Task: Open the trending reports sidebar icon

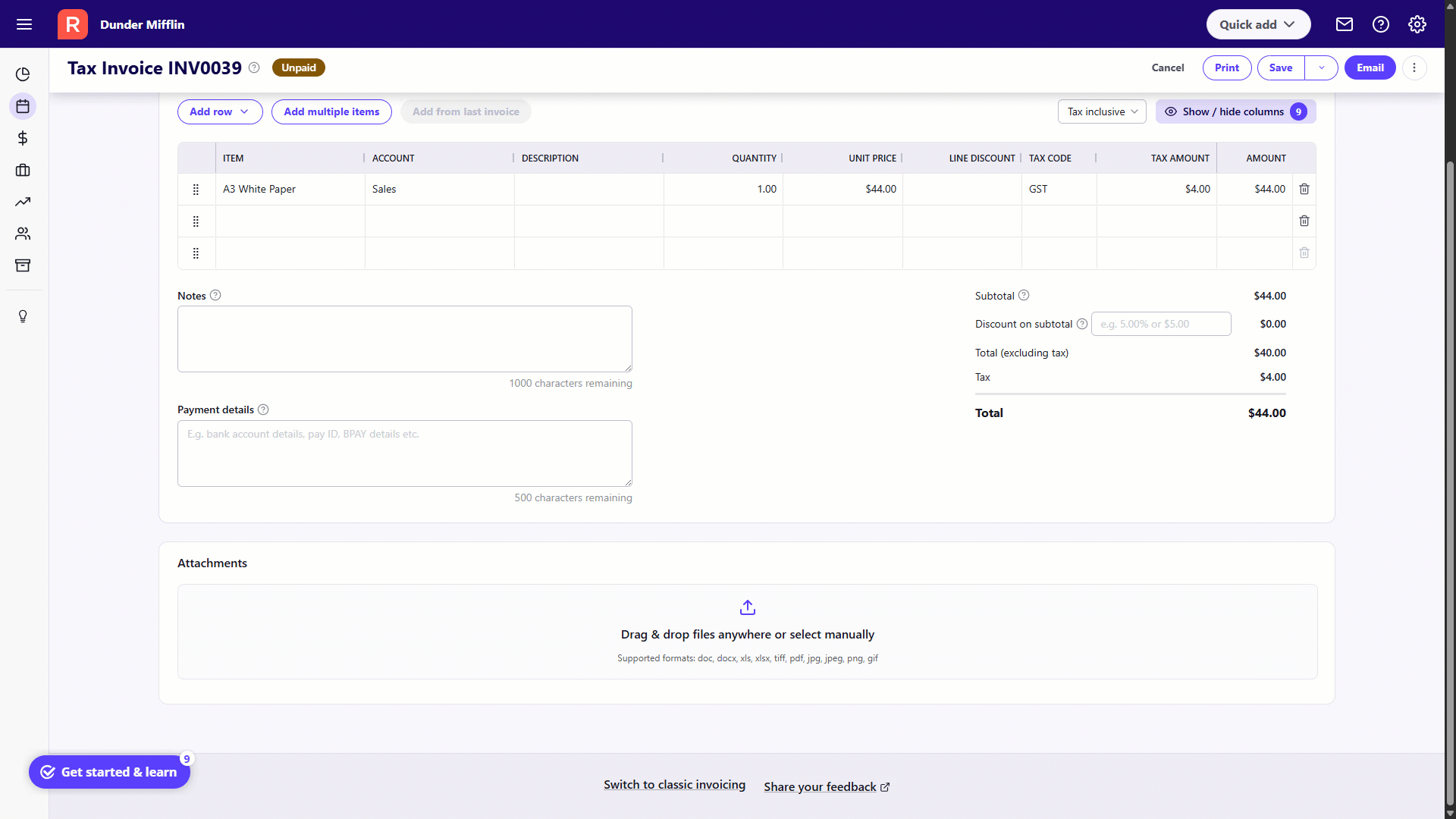Action: pos(23,202)
